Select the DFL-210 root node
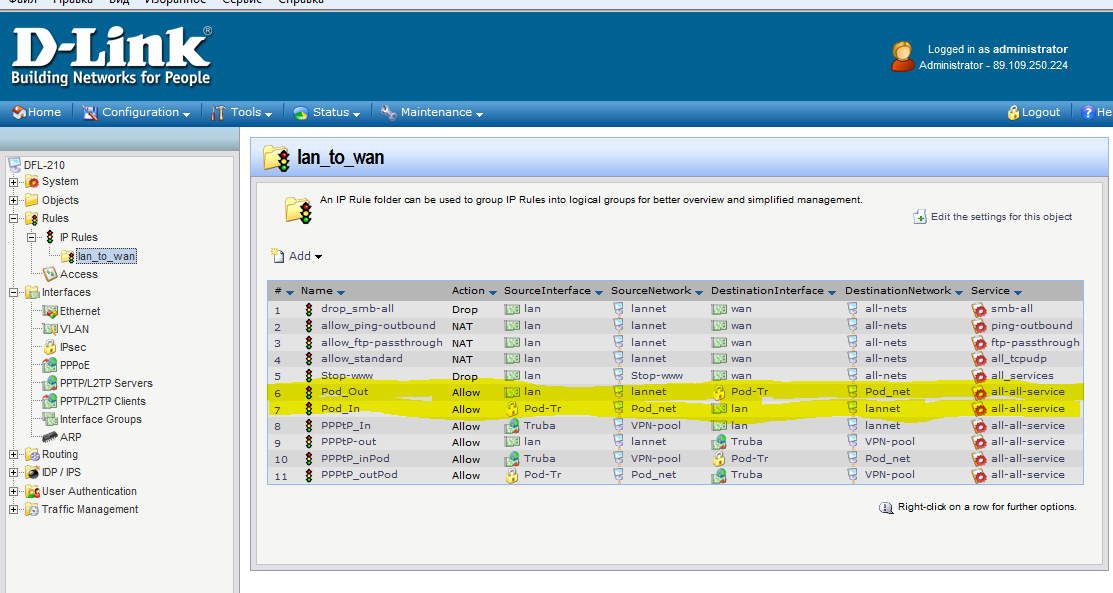The image size is (1113, 593). click(44, 165)
